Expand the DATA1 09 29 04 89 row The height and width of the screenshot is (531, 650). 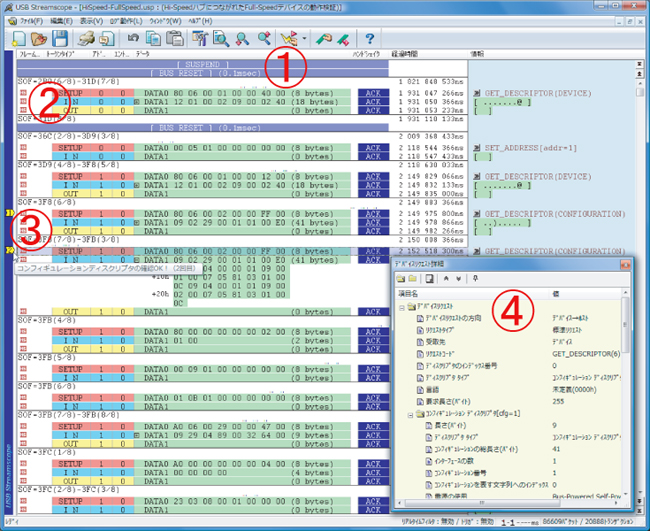pyautogui.click(x=137, y=436)
